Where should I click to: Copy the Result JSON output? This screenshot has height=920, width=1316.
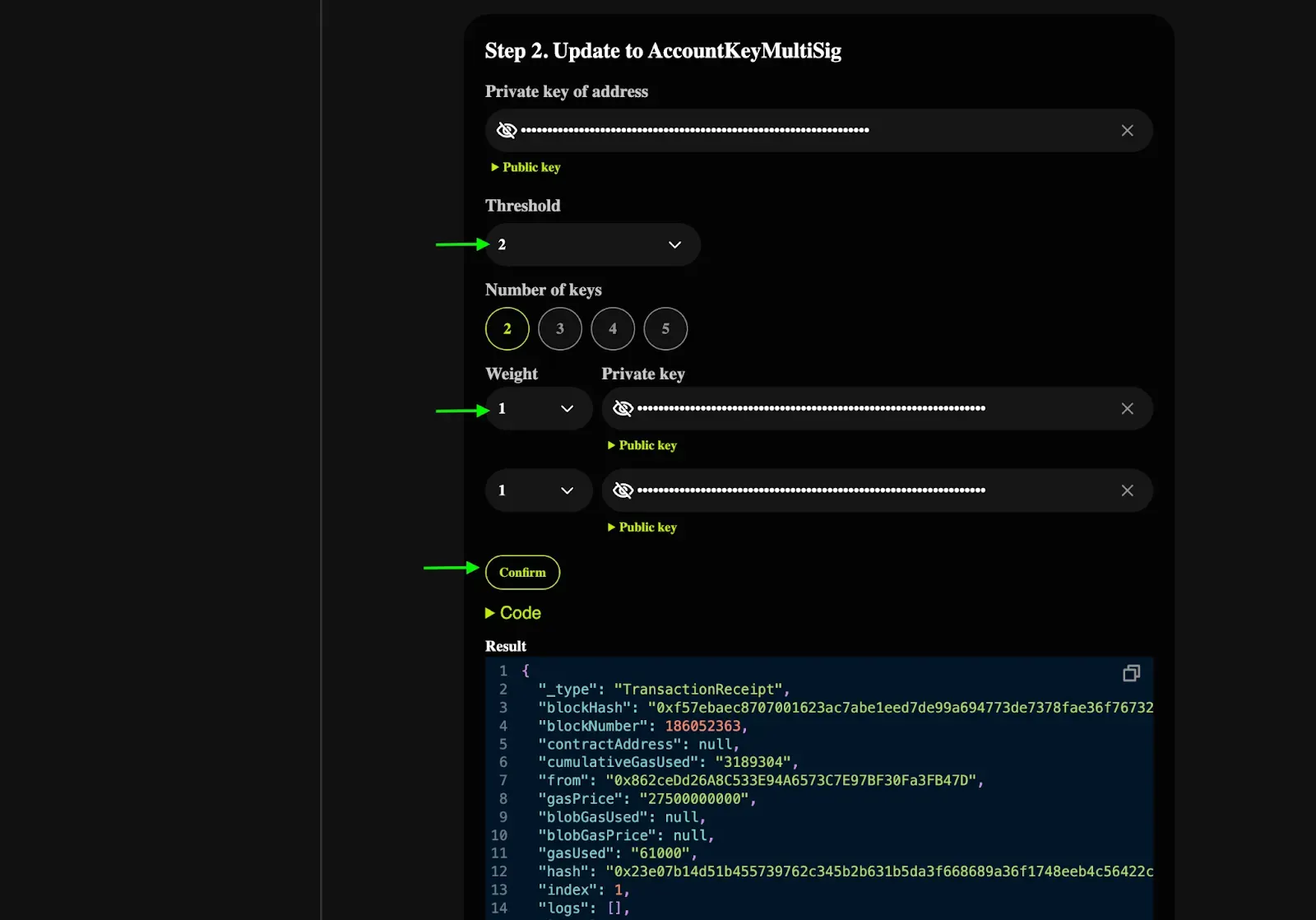click(x=1131, y=673)
